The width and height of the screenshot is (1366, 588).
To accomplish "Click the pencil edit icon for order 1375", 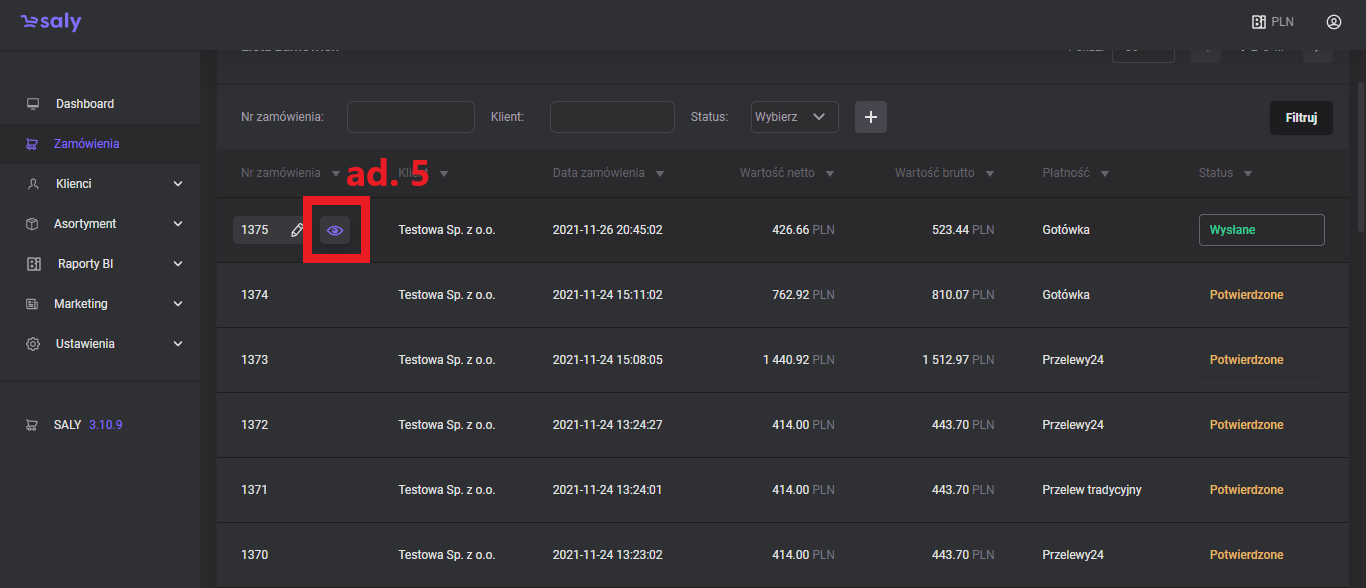I will click(x=297, y=230).
